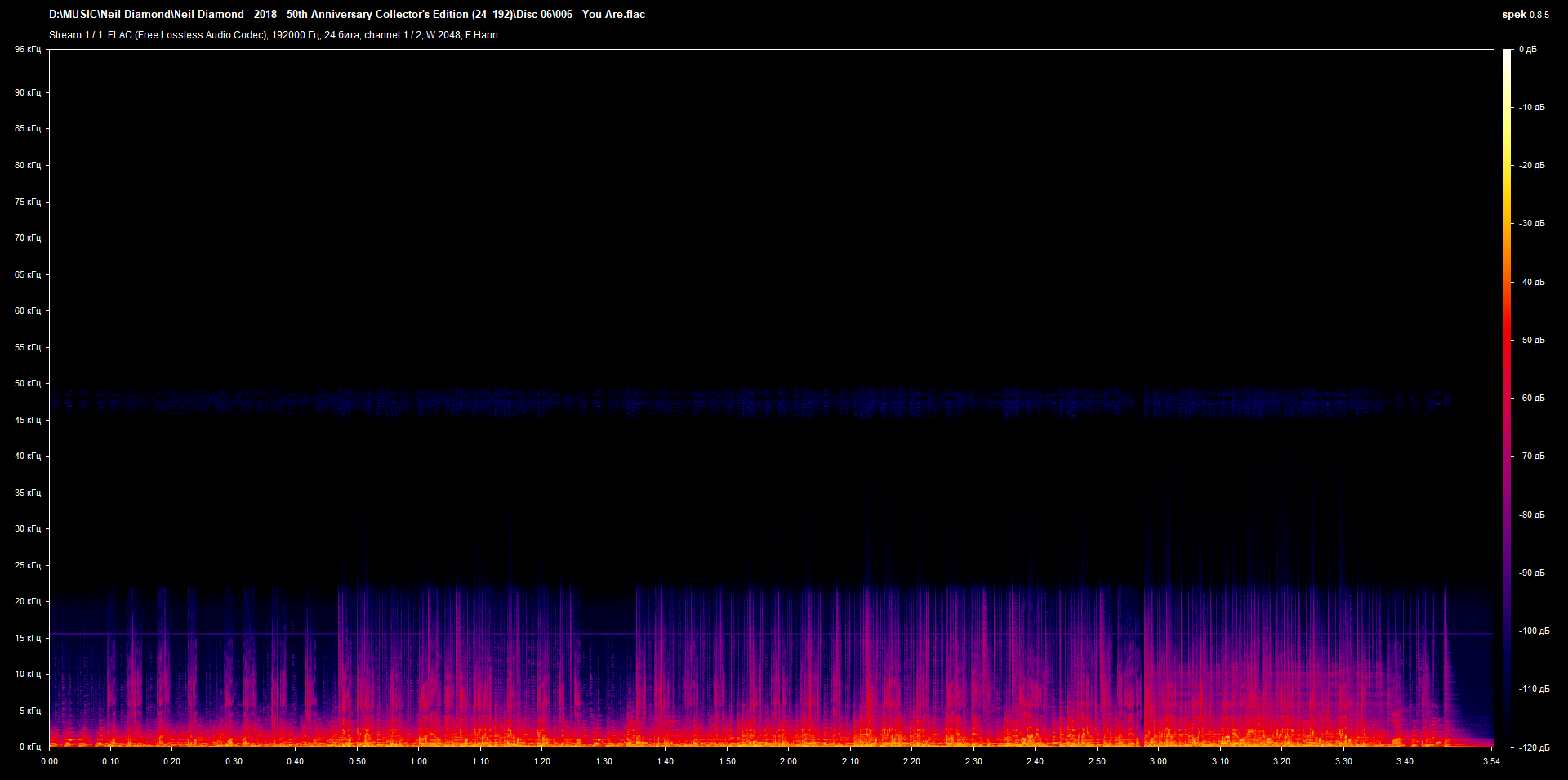The image size is (1568, 780).
Task: Click the 50 кГц frequency axis label
Action: pyautogui.click(x=27, y=384)
